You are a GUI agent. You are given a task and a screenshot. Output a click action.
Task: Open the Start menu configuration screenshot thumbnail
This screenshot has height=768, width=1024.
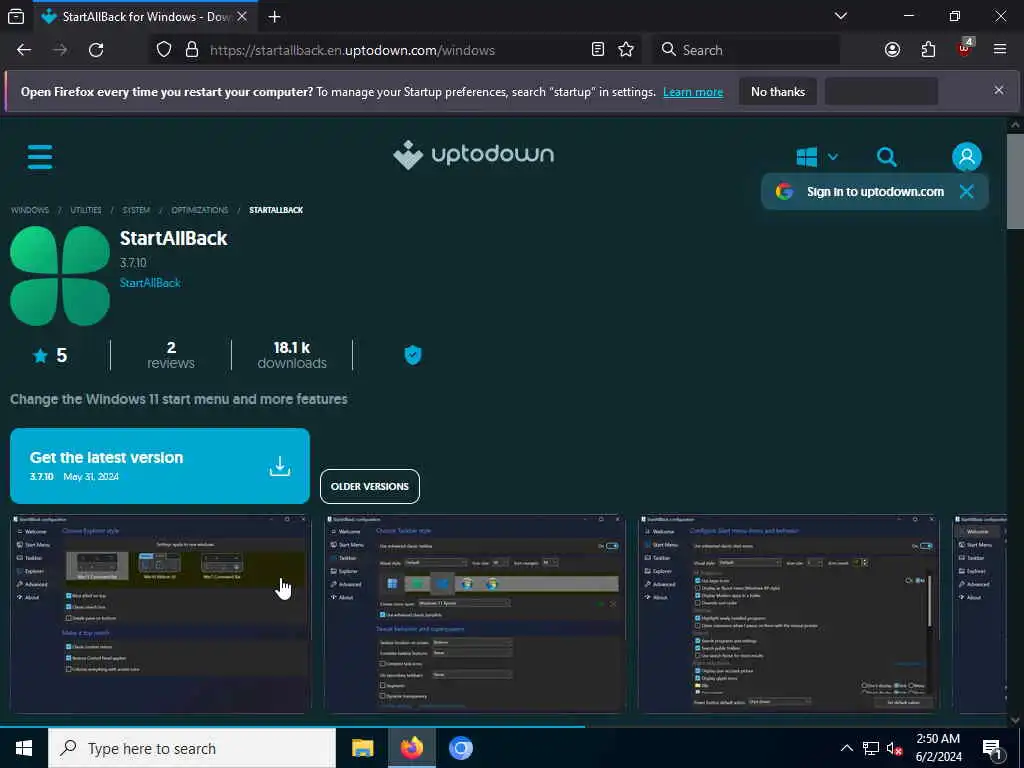[789, 613]
